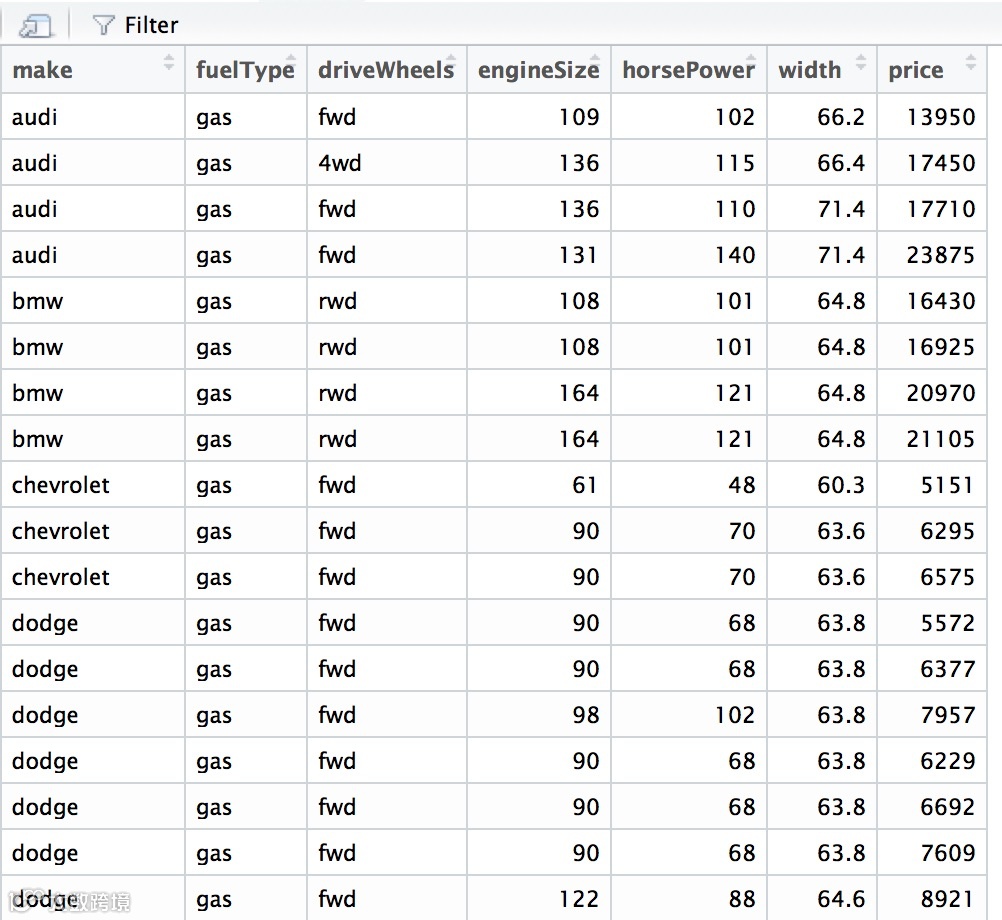Select the 4wd driveWheels cell
Viewport: 1002px width, 920px height.
coord(387,163)
